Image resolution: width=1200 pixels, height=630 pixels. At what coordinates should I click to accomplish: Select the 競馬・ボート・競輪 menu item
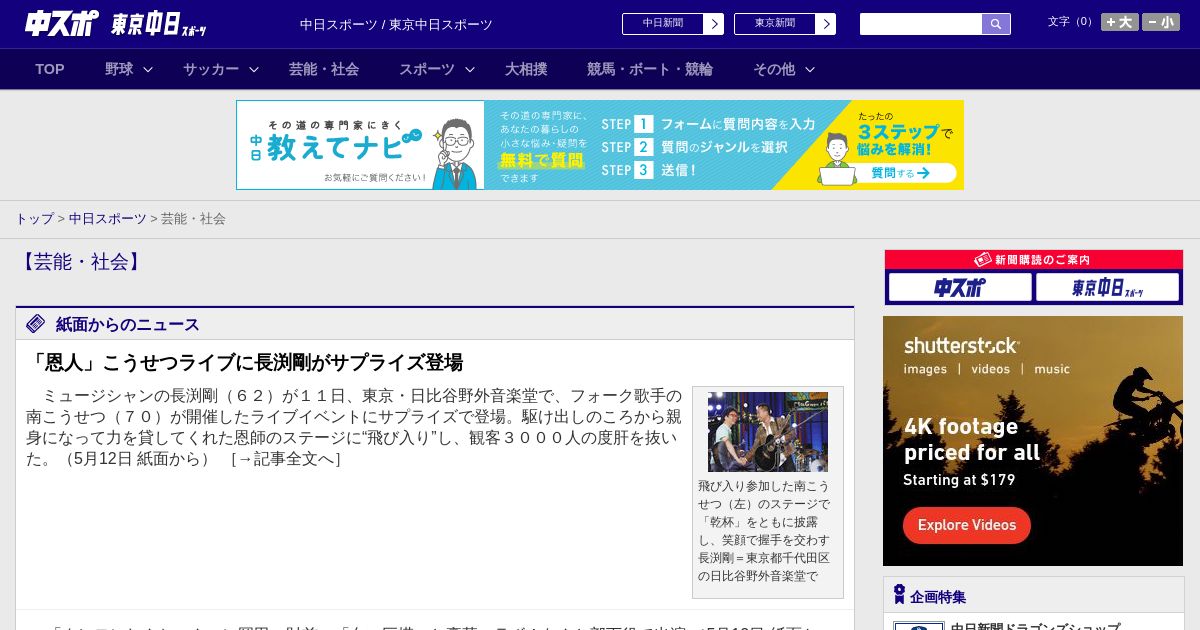650,69
